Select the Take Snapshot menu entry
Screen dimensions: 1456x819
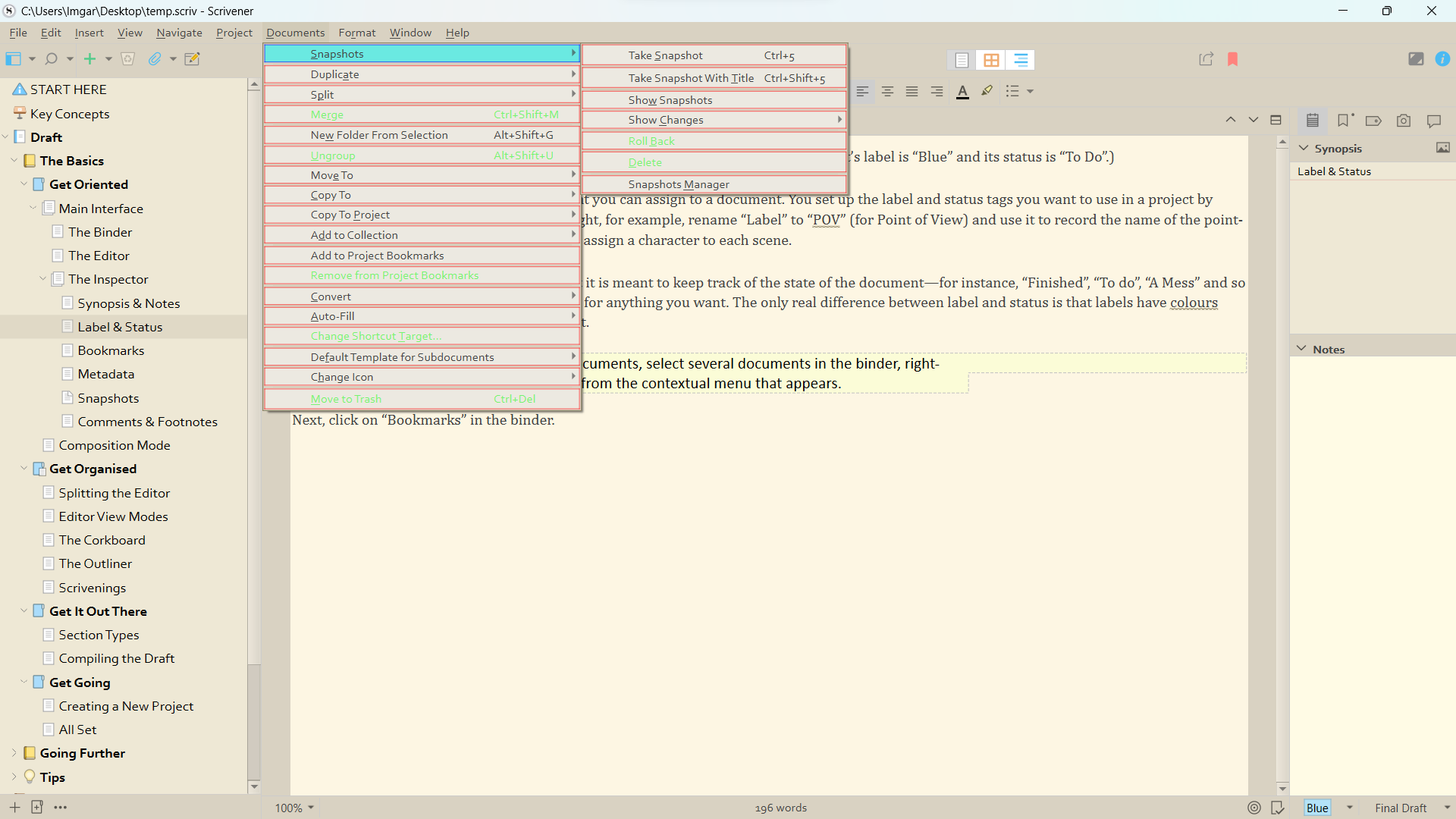pyautogui.click(x=666, y=55)
